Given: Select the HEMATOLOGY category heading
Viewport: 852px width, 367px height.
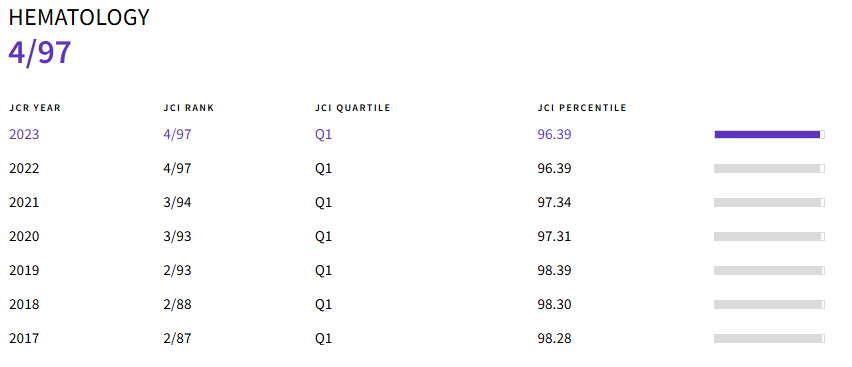Looking at the screenshot, I should 79,17.
